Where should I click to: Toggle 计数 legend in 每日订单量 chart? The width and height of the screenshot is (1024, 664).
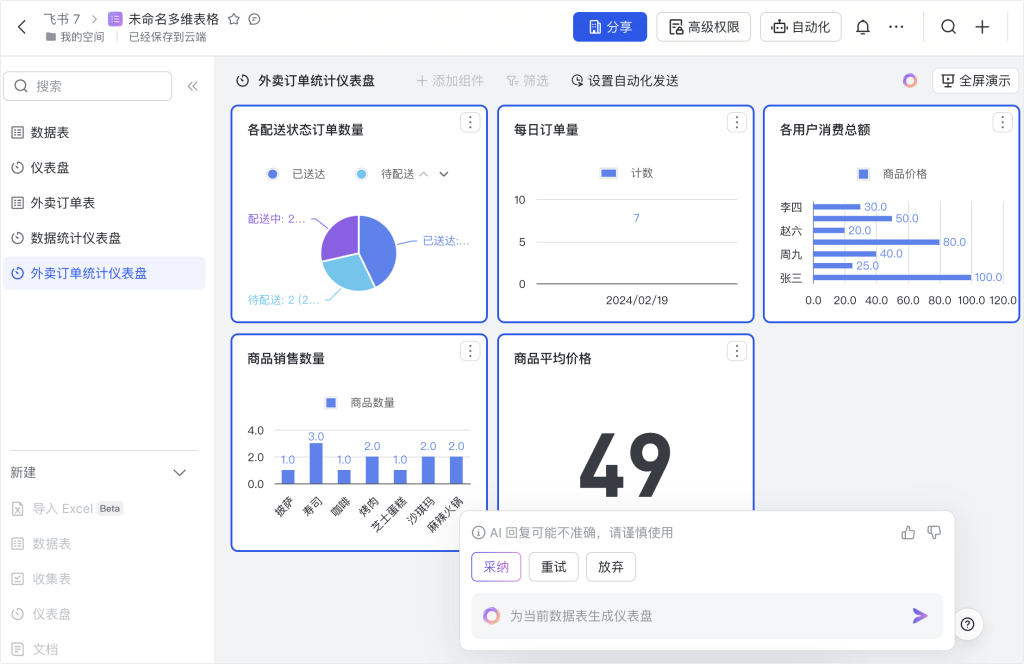(x=626, y=173)
